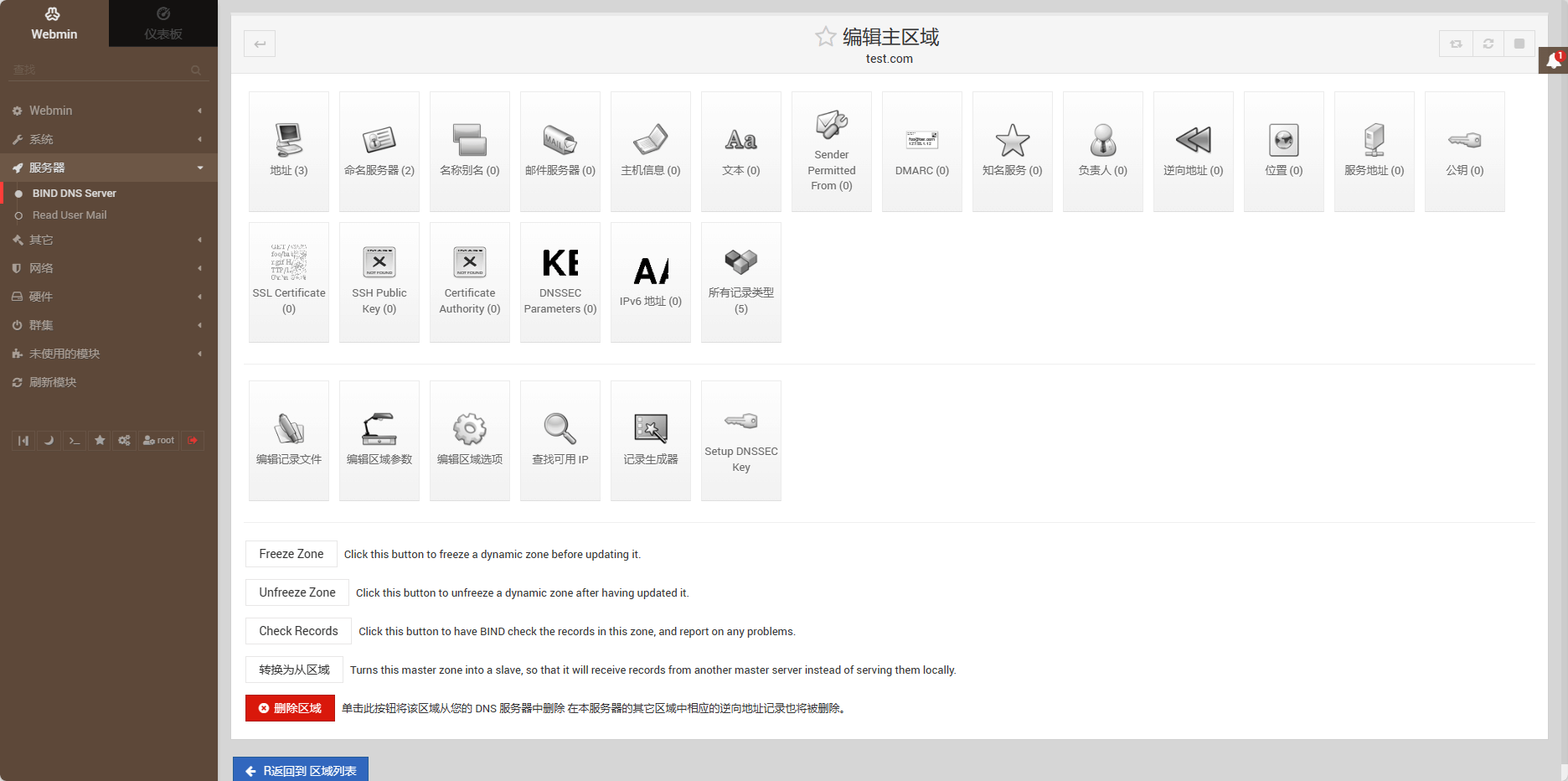Toggle night mode moon icon in sidebar
This screenshot has height=781, width=1568.
(x=49, y=441)
